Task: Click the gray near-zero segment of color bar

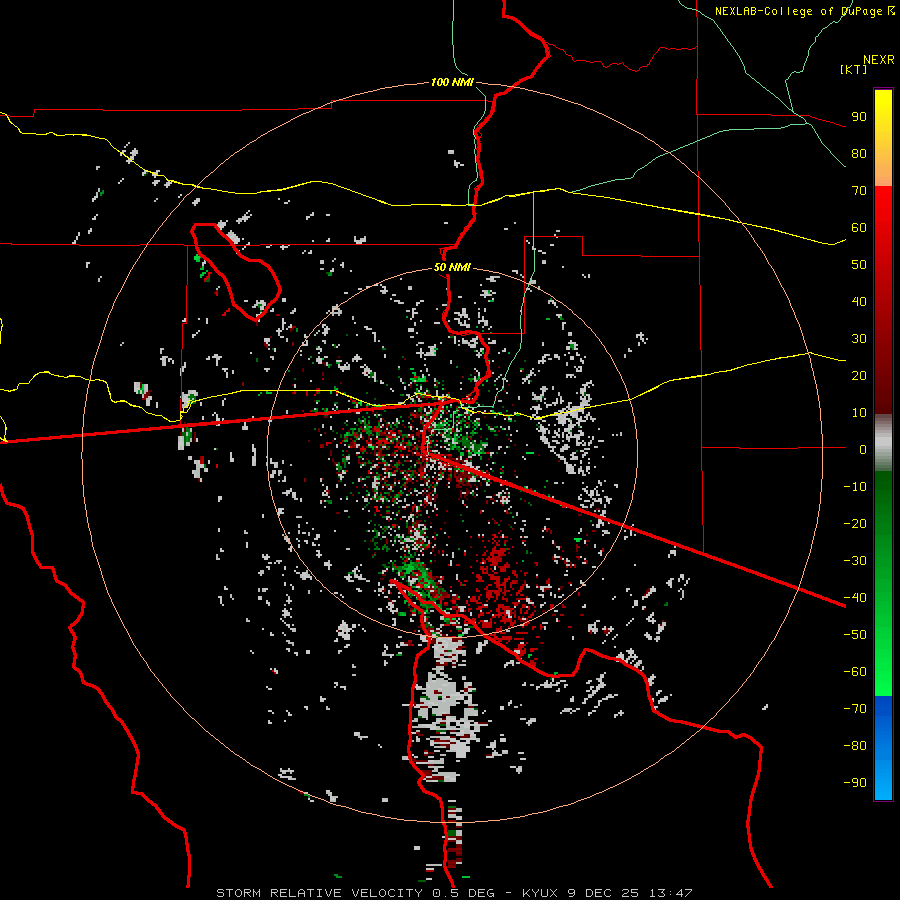Action: [883, 443]
